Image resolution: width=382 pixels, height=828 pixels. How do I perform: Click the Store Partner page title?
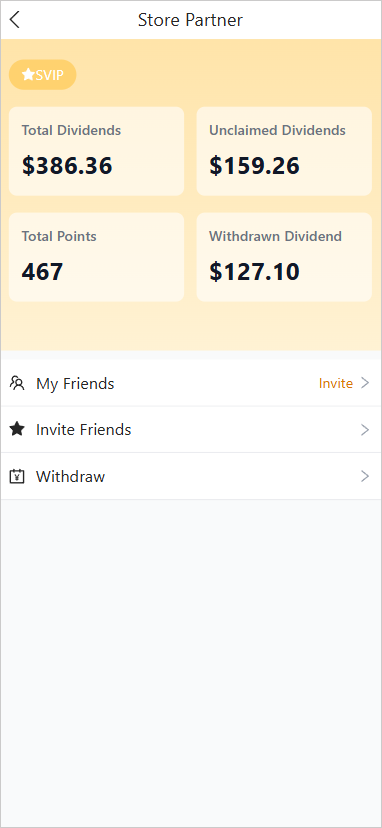click(x=190, y=20)
